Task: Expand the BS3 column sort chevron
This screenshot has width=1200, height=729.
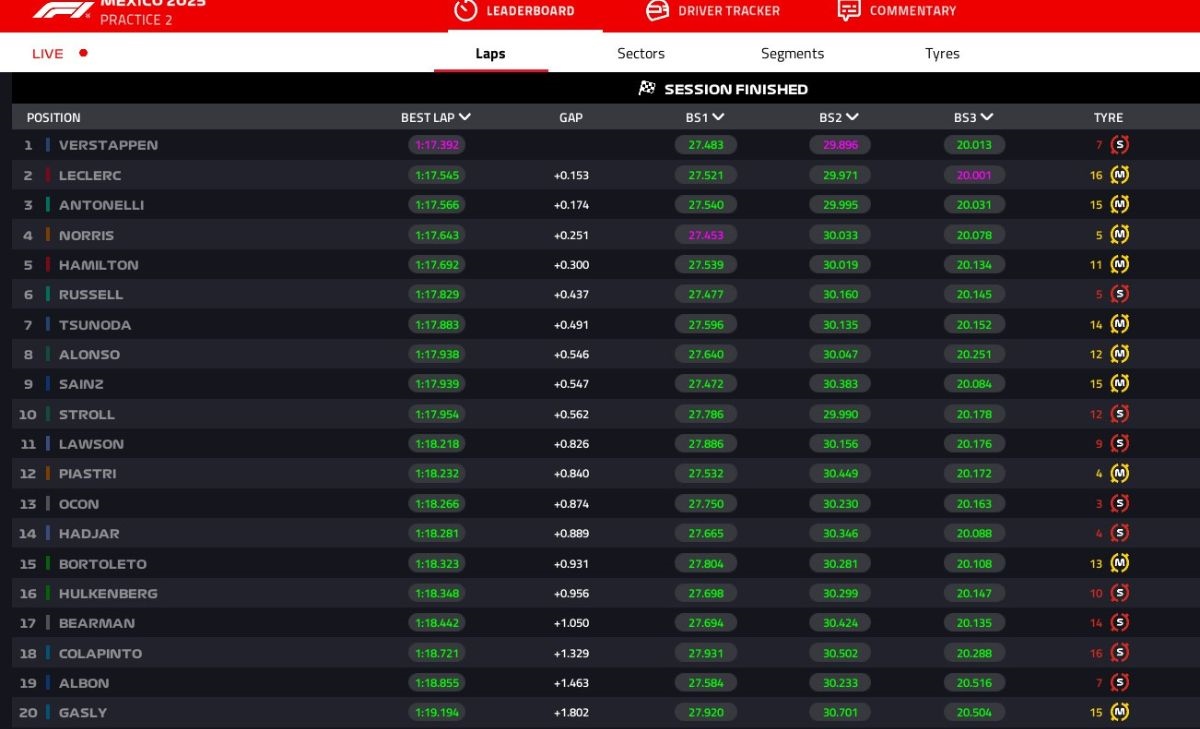Action: point(987,118)
